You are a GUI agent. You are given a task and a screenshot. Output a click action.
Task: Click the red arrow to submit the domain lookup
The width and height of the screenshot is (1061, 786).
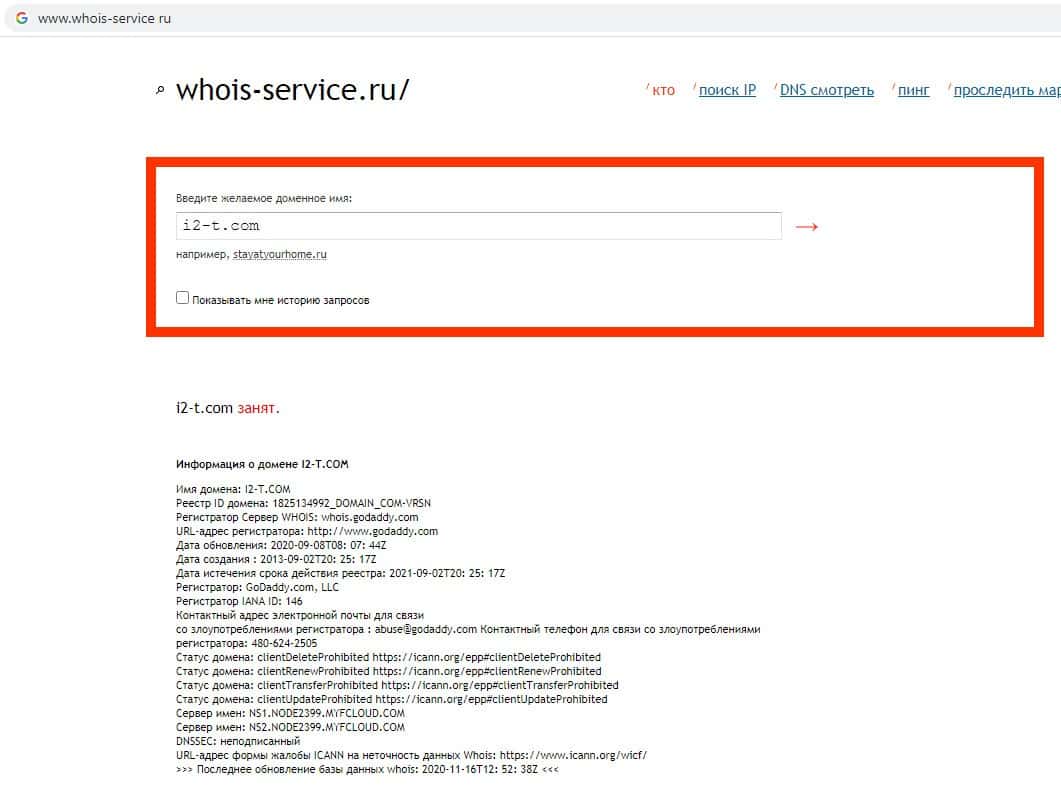click(807, 227)
